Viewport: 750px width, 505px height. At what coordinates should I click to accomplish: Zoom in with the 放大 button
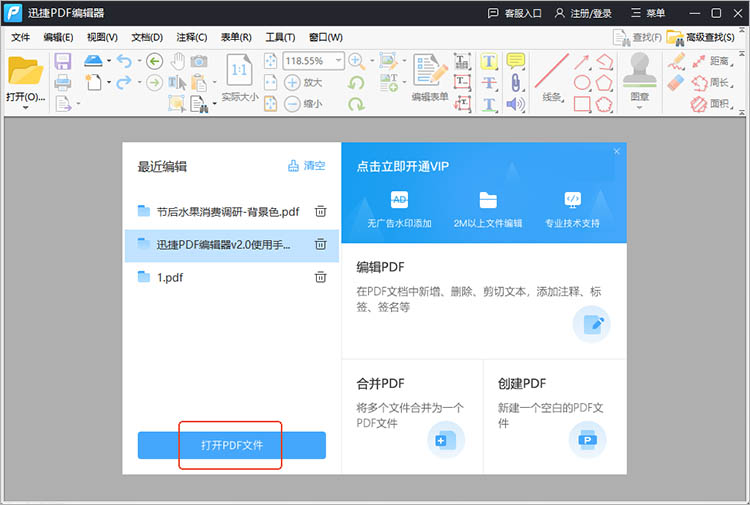coord(303,82)
